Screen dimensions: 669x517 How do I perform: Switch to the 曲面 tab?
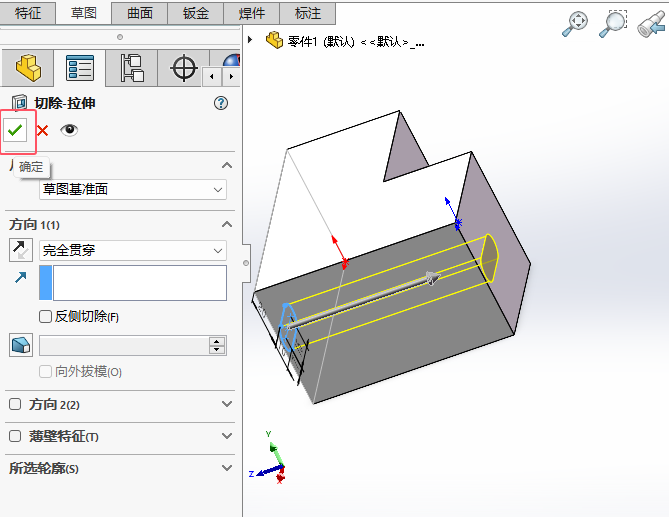[140, 13]
